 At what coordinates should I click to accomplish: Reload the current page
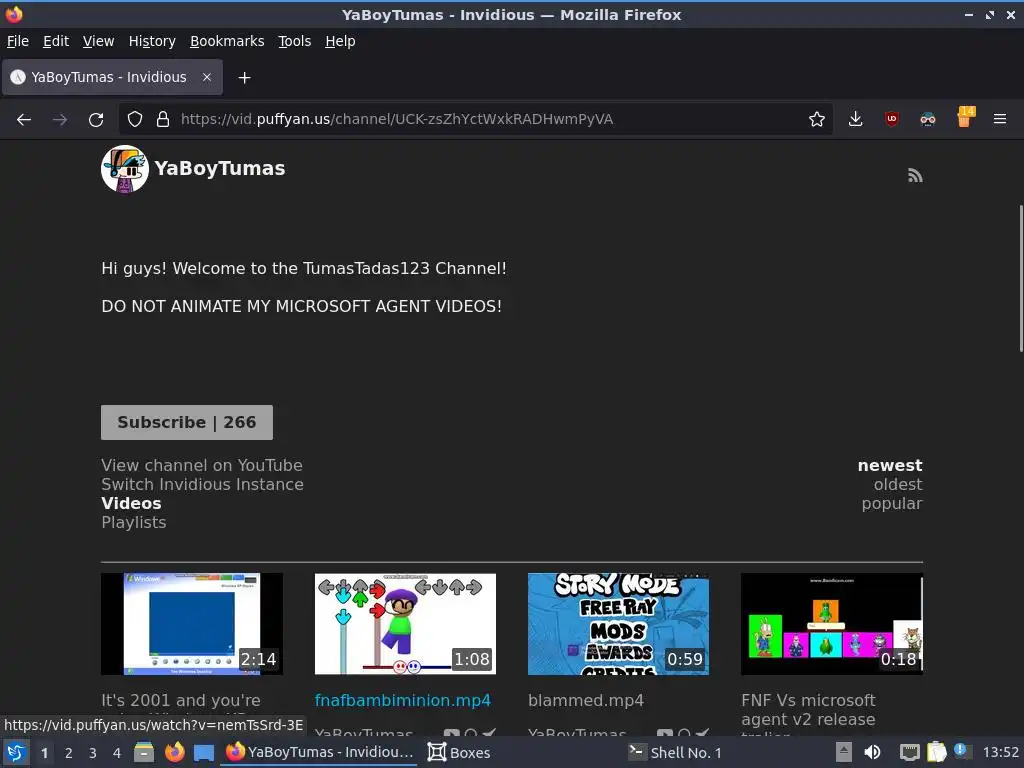96,120
